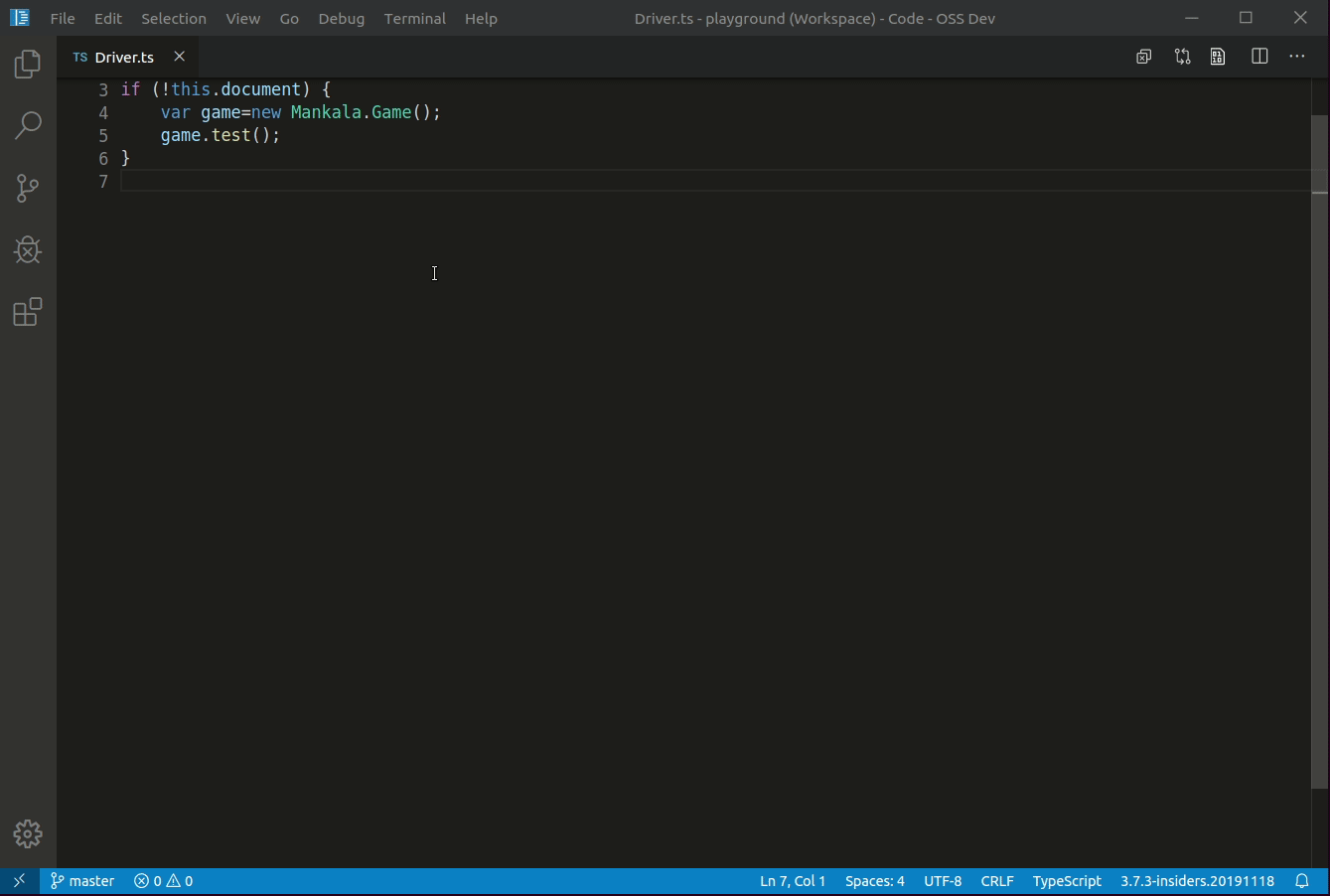Image resolution: width=1330 pixels, height=896 pixels.
Task: Open the Source Control view
Action: point(28,188)
